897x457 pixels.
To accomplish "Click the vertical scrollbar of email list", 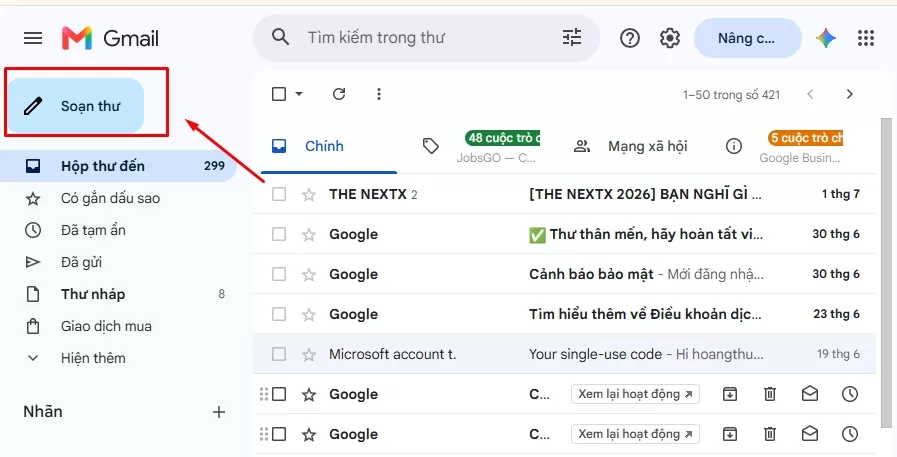I will pyautogui.click(x=886, y=272).
